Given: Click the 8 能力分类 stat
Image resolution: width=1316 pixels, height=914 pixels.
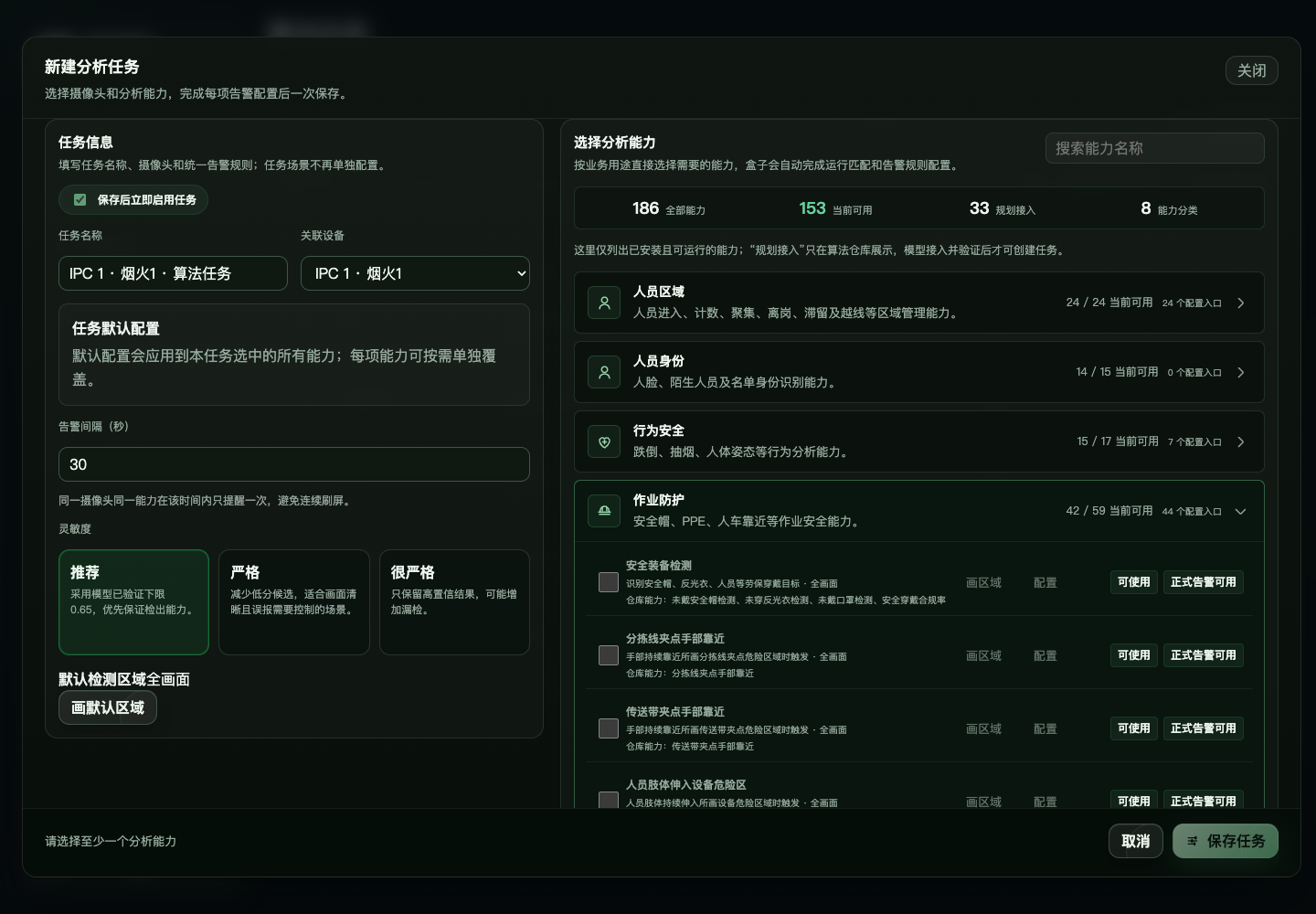Looking at the screenshot, I should tap(1169, 208).
